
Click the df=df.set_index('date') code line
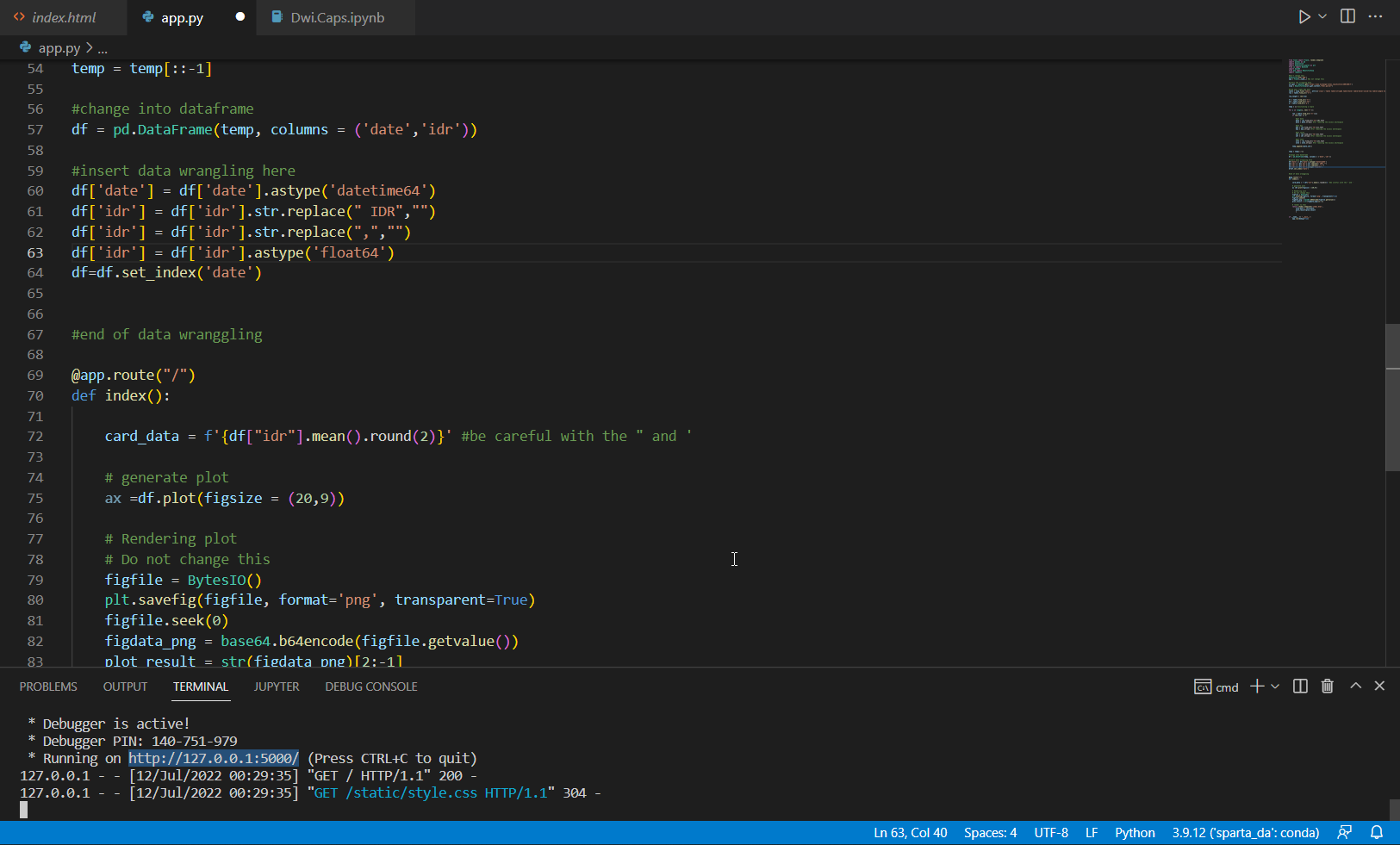pyautogui.click(x=166, y=272)
